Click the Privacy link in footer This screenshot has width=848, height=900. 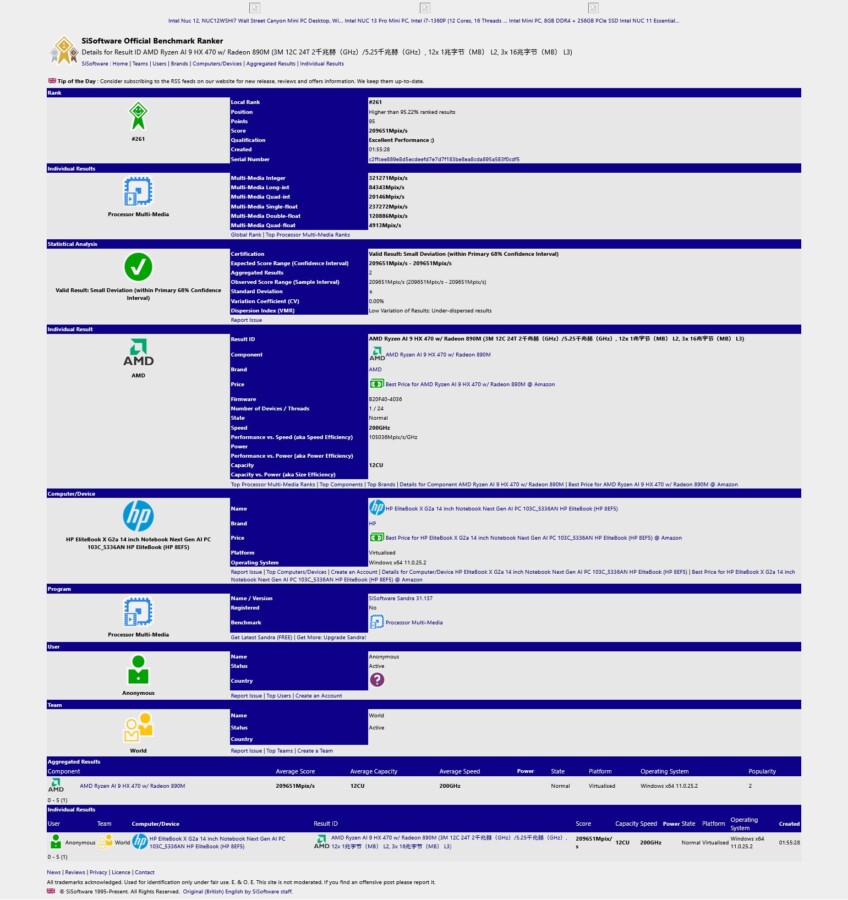point(98,872)
